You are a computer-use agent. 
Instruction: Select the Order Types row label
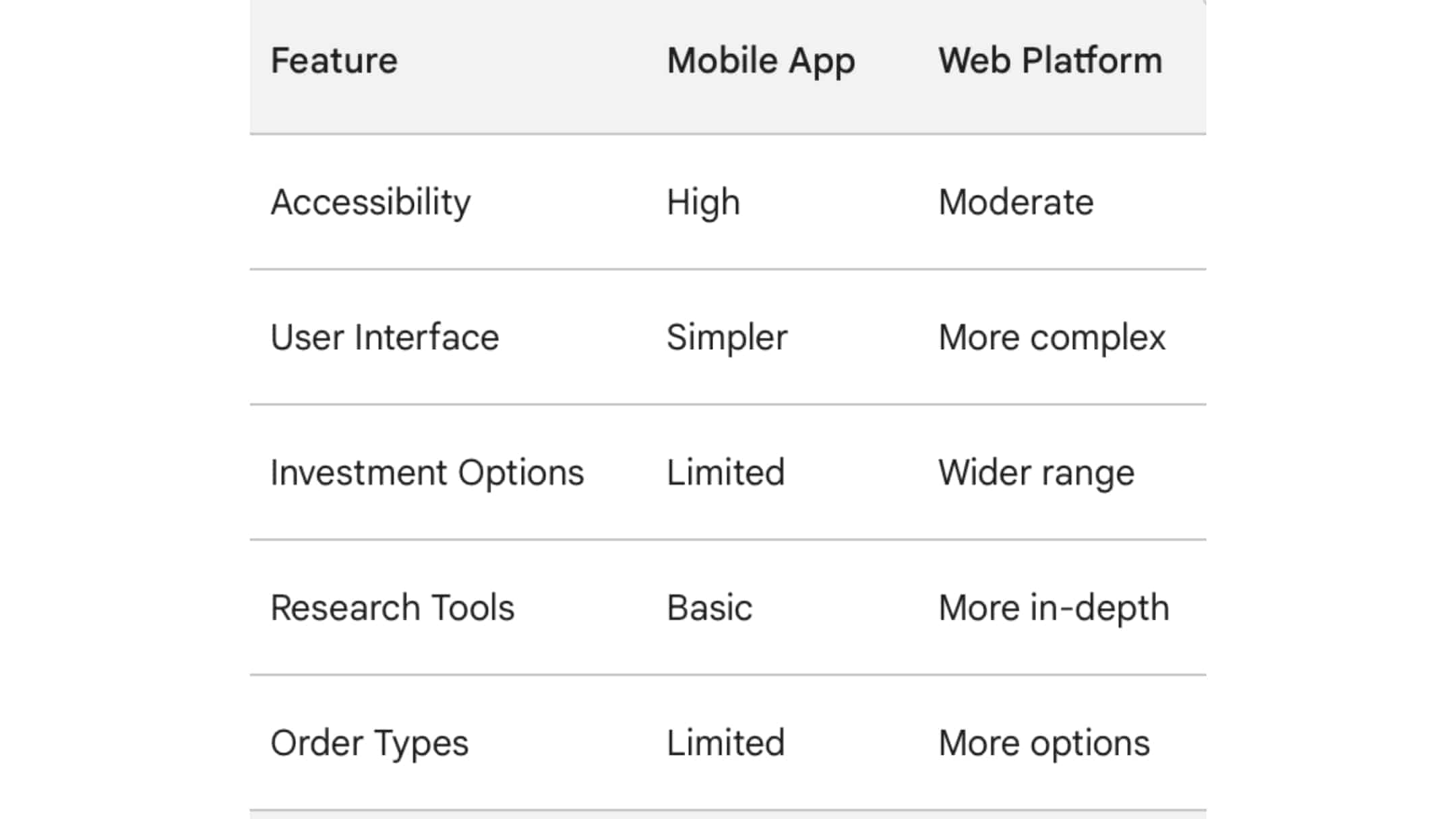click(x=369, y=744)
